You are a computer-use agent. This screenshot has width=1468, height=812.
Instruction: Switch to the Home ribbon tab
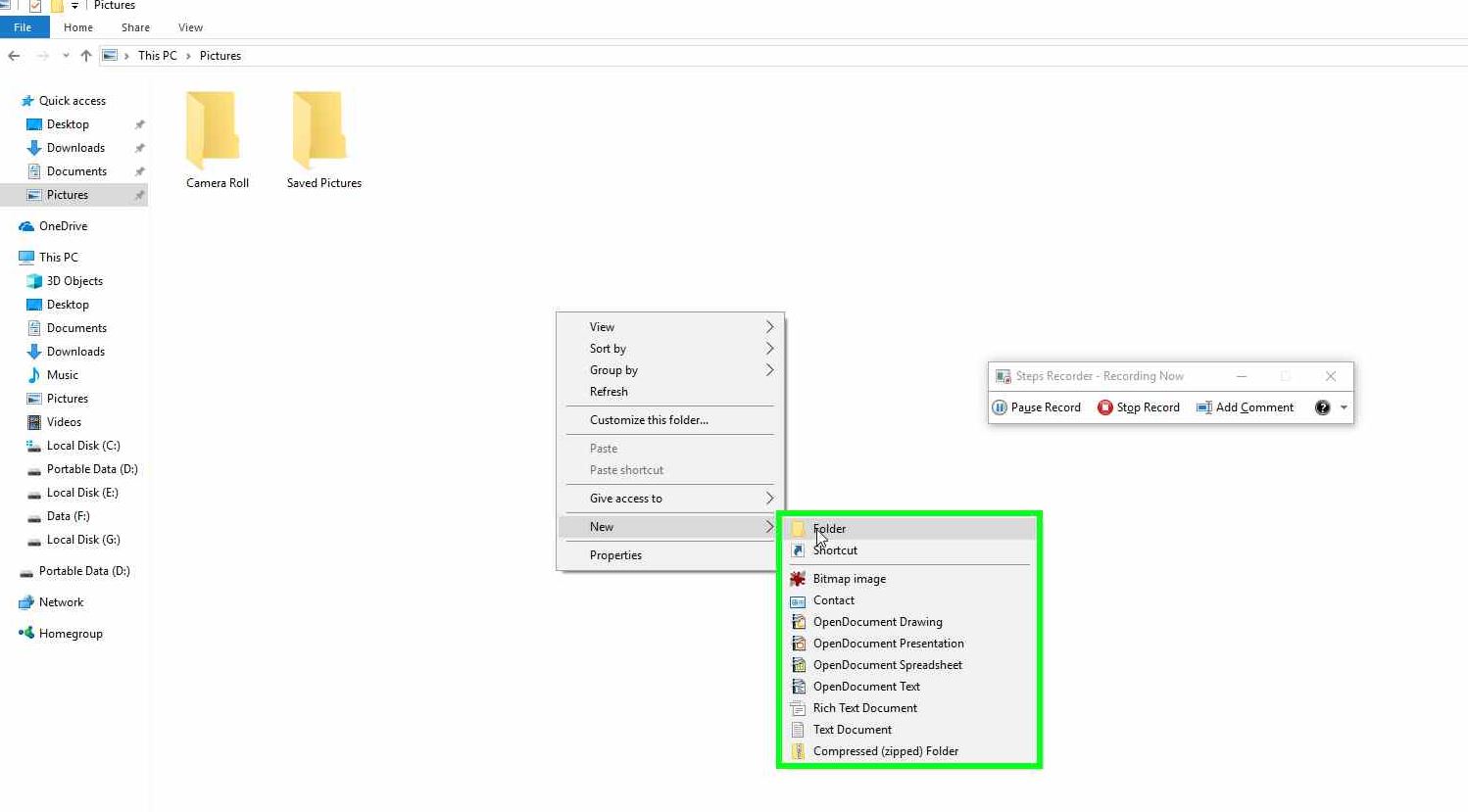[78, 27]
